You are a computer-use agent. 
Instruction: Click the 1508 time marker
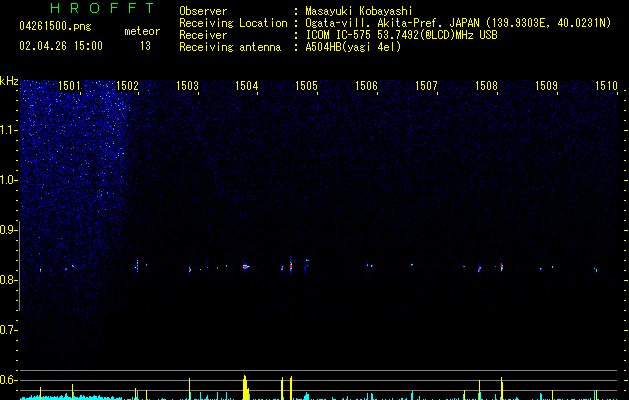coord(486,86)
